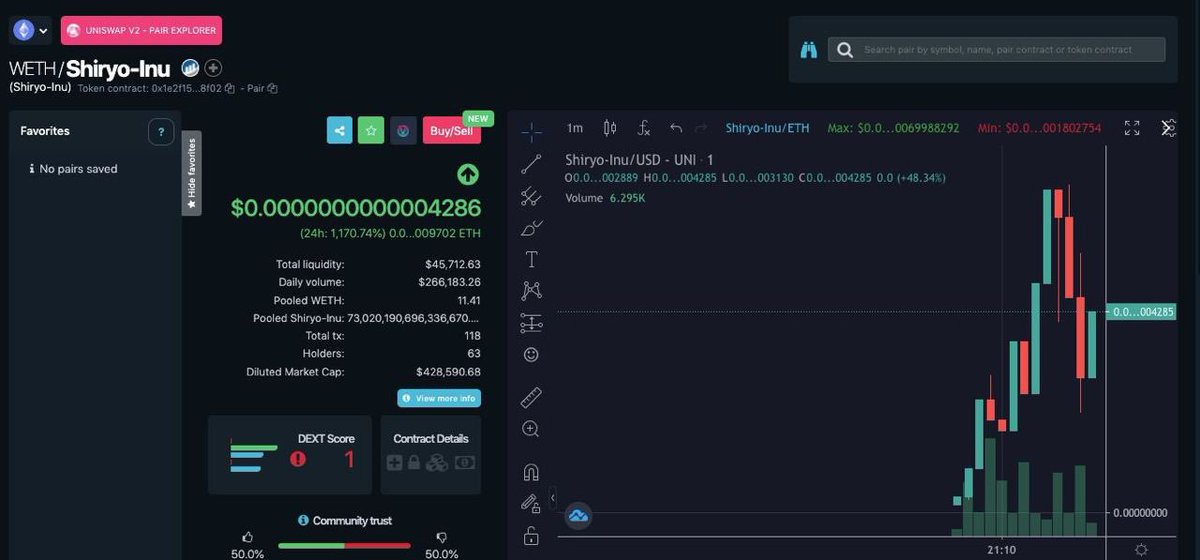Click the undo arrow in chart toolbar
Viewport: 1200px width, 560px height.
coord(676,128)
